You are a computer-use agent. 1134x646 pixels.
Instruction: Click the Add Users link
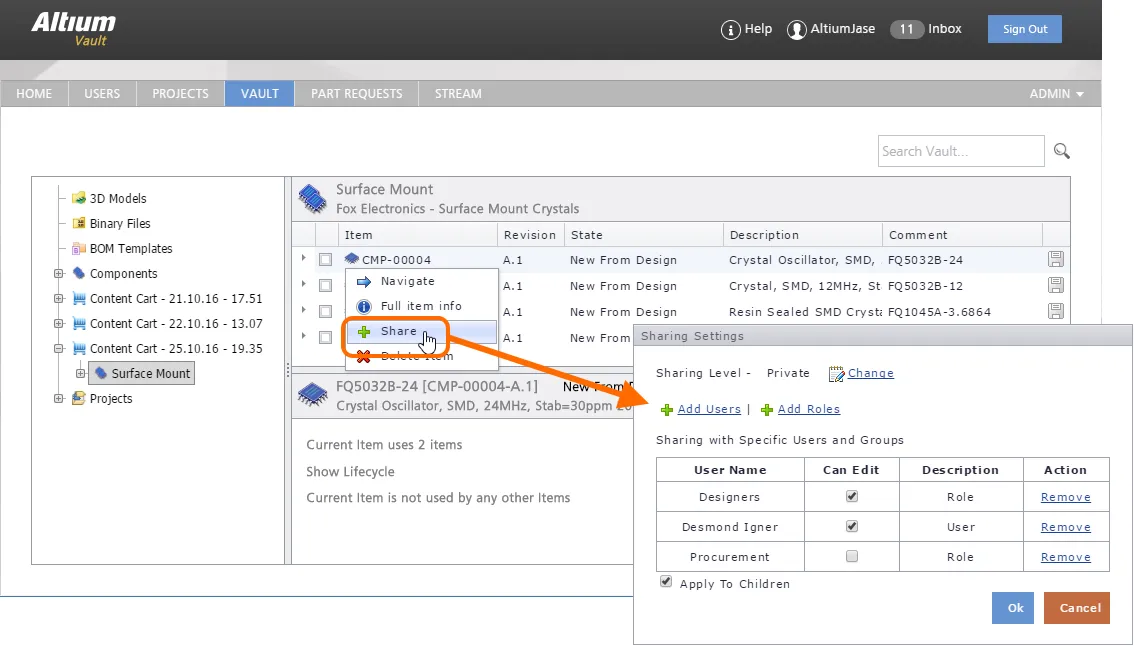pyautogui.click(x=709, y=409)
